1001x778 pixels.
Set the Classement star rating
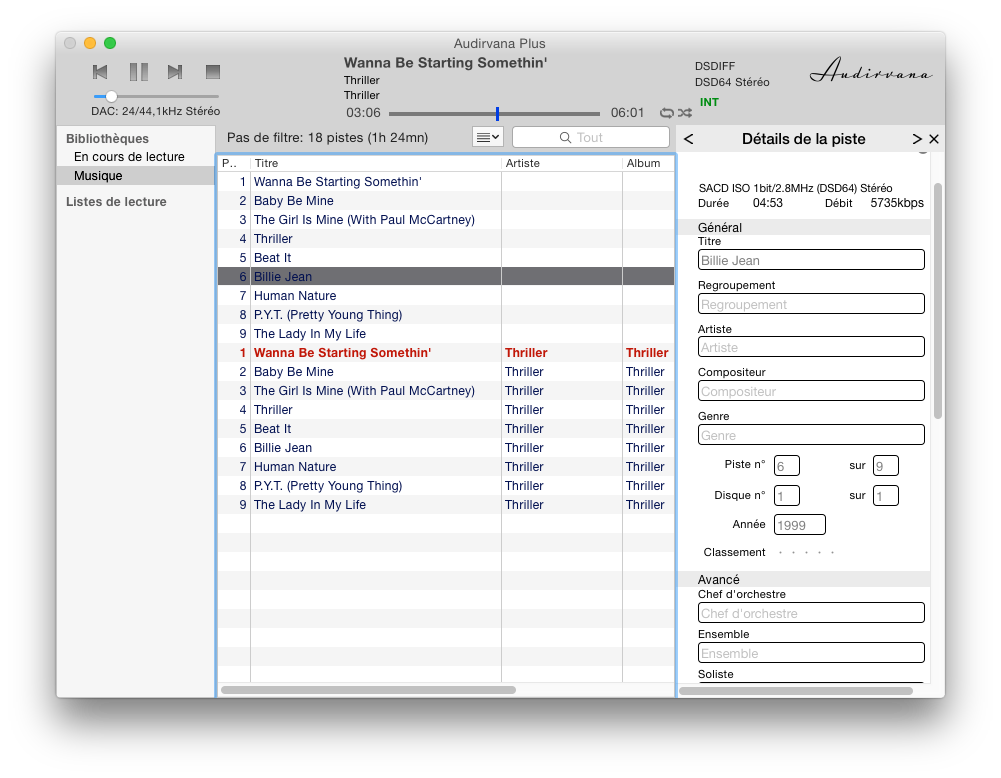point(806,553)
